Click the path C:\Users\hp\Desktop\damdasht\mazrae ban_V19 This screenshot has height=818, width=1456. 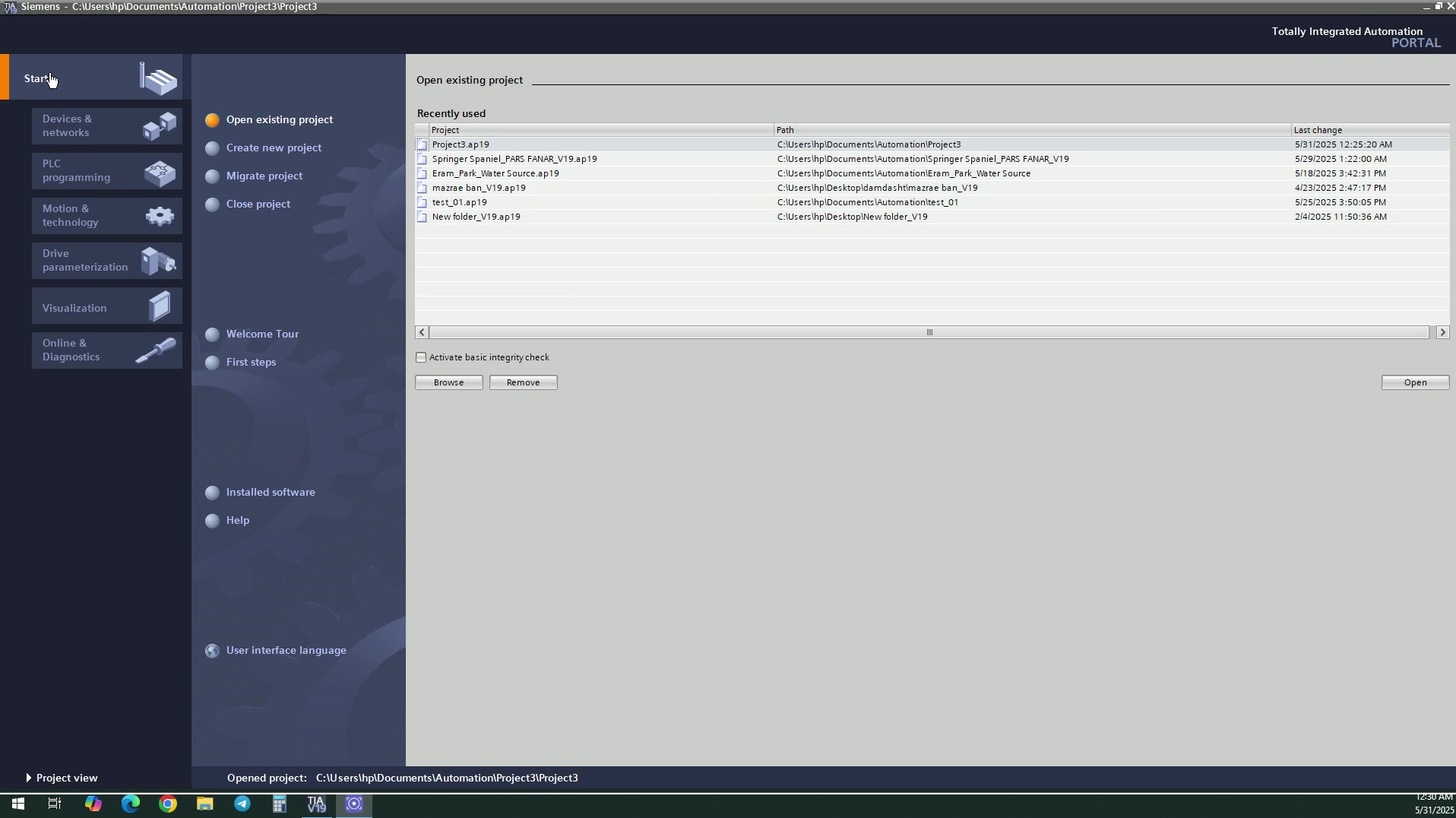[x=878, y=188]
